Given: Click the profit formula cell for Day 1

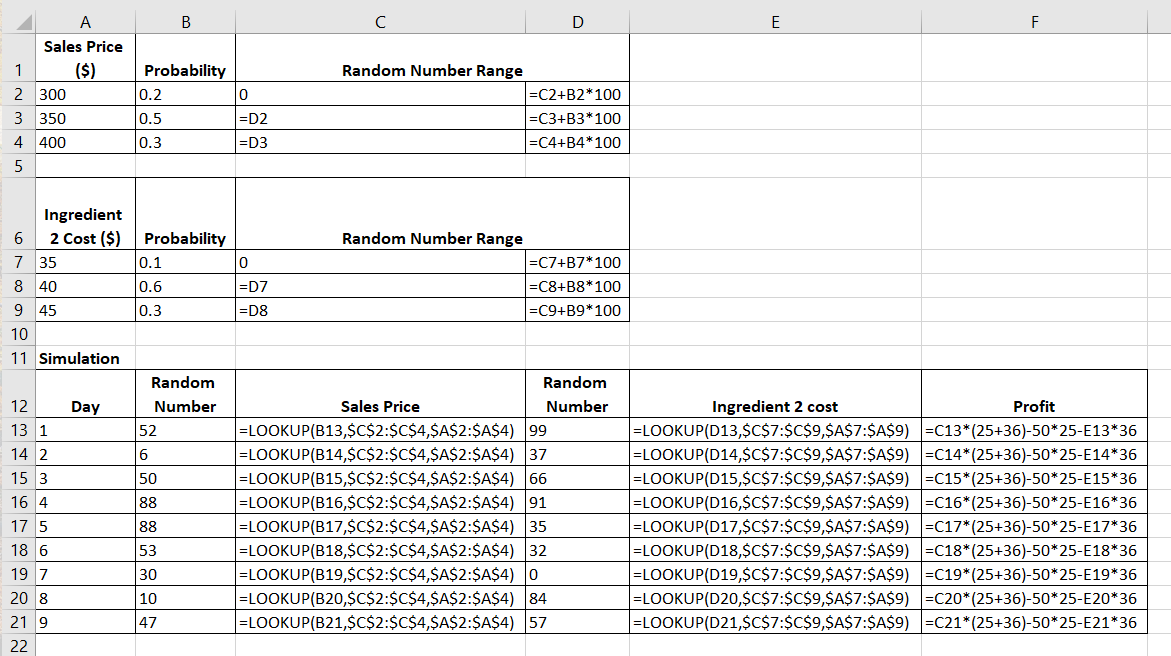Looking at the screenshot, I should click(x=1033, y=430).
